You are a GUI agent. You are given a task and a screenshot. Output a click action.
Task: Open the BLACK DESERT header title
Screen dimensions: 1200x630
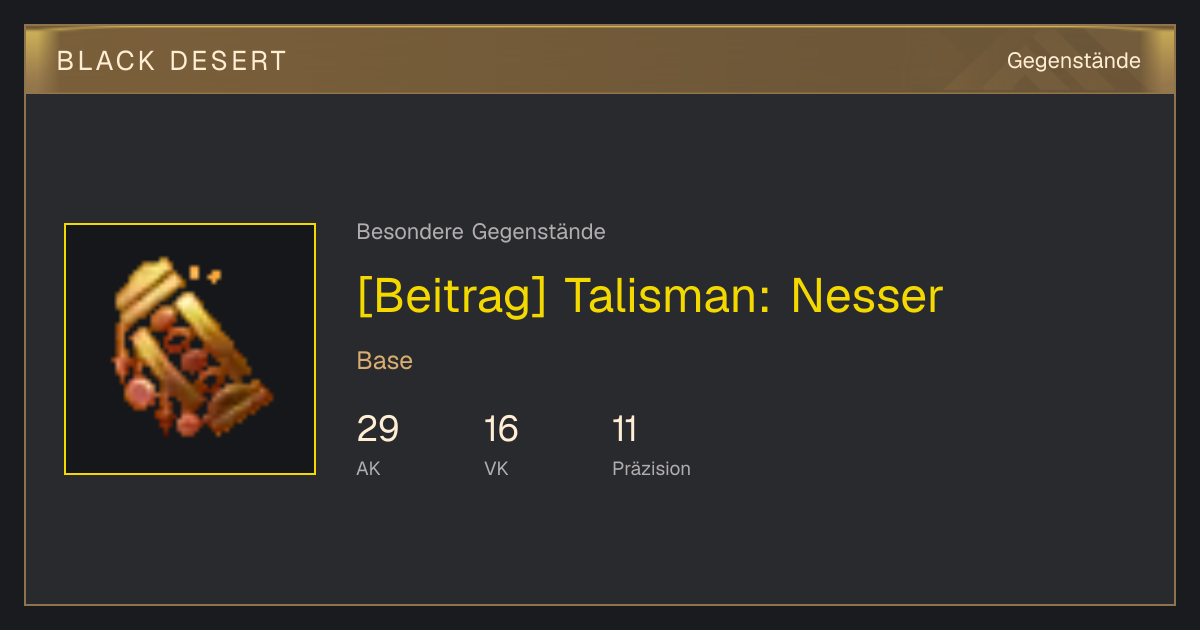tap(172, 61)
